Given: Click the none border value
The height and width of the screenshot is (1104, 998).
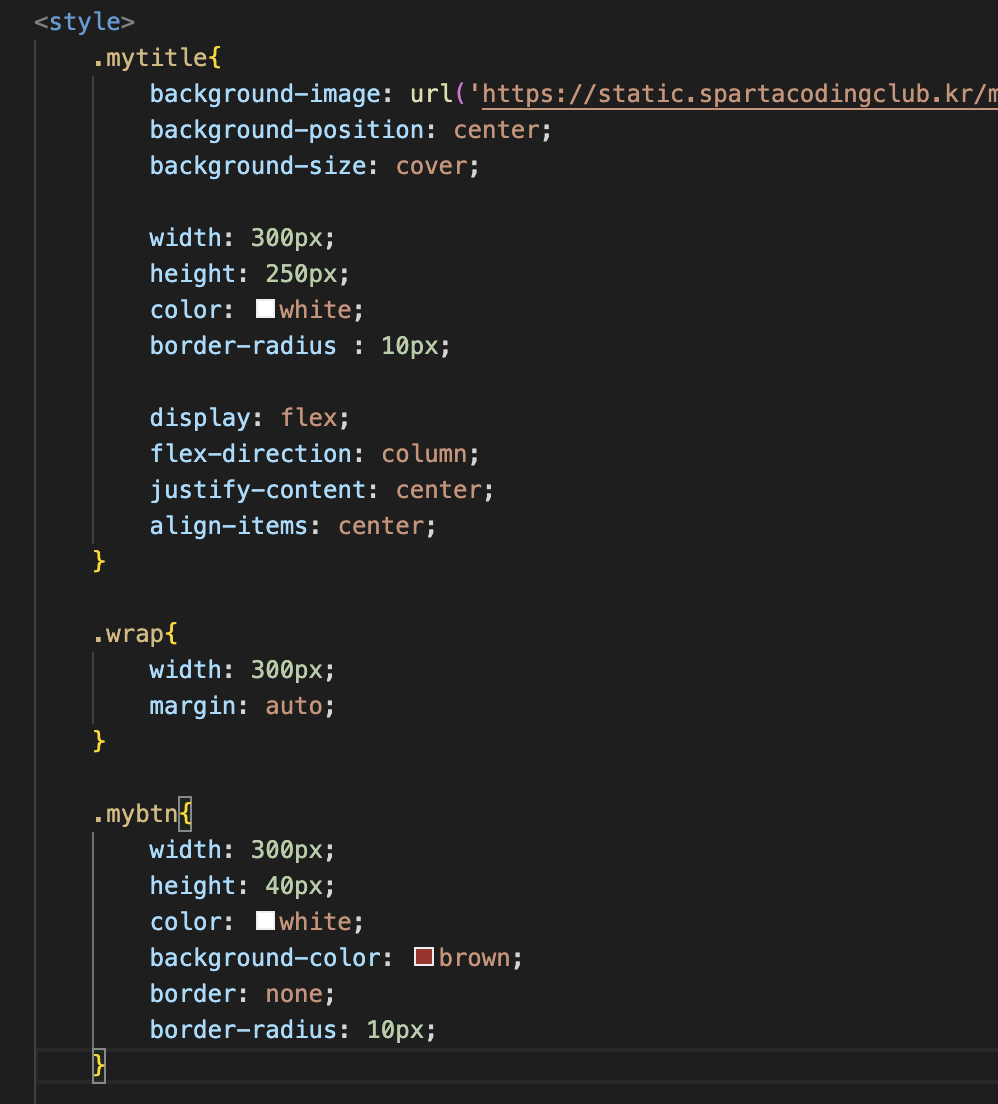Looking at the screenshot, I should tap(294, 994).
